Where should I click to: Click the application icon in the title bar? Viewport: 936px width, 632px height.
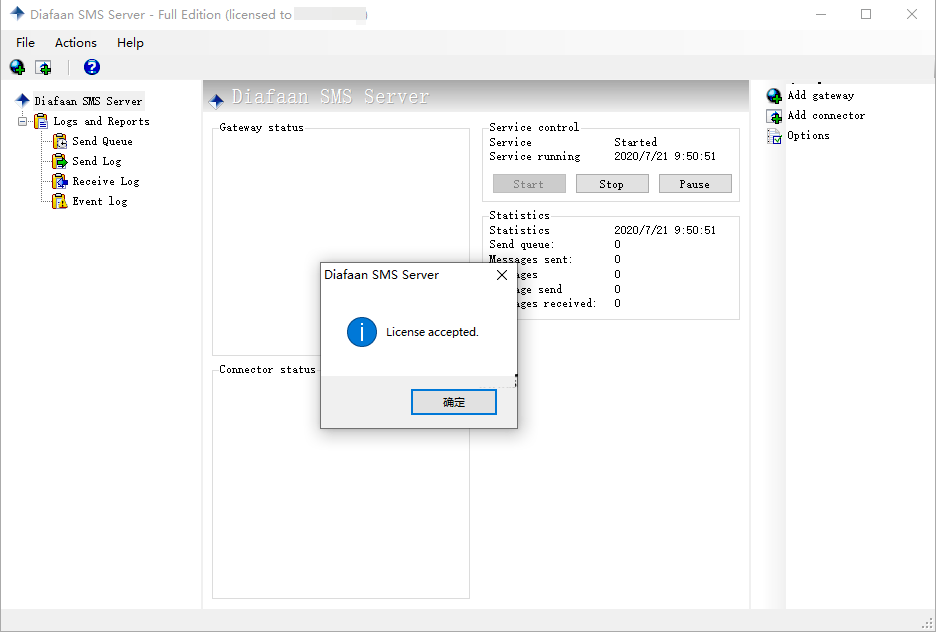pos(17,14)
